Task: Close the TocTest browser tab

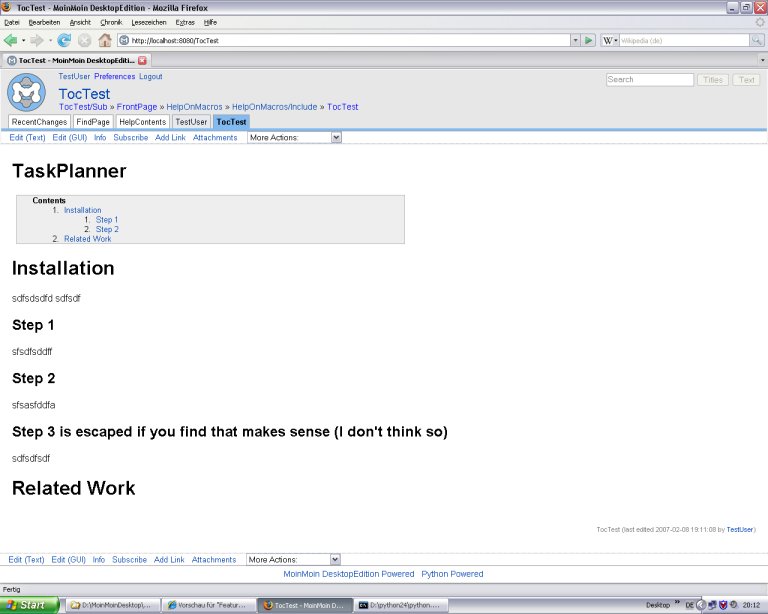Action: [143, 60]
